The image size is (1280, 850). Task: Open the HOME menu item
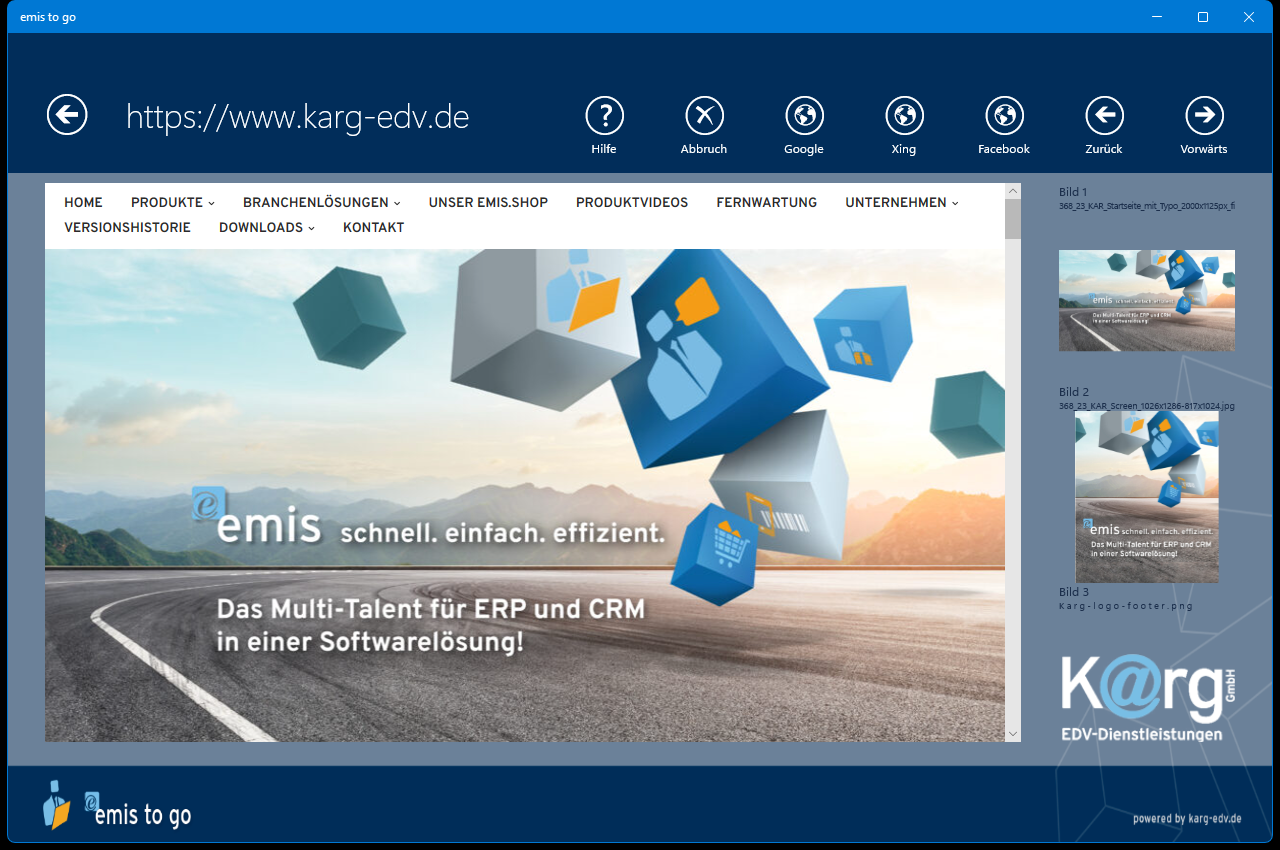[83, 202]
